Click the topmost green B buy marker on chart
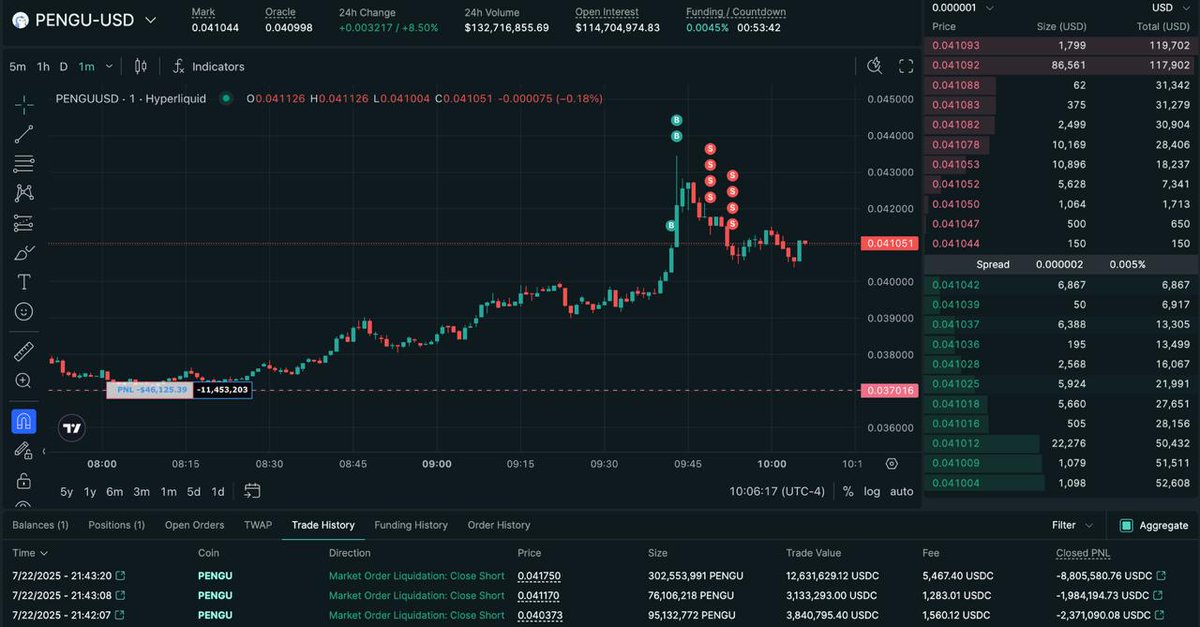1200x627 pixels. click(676, 120)
